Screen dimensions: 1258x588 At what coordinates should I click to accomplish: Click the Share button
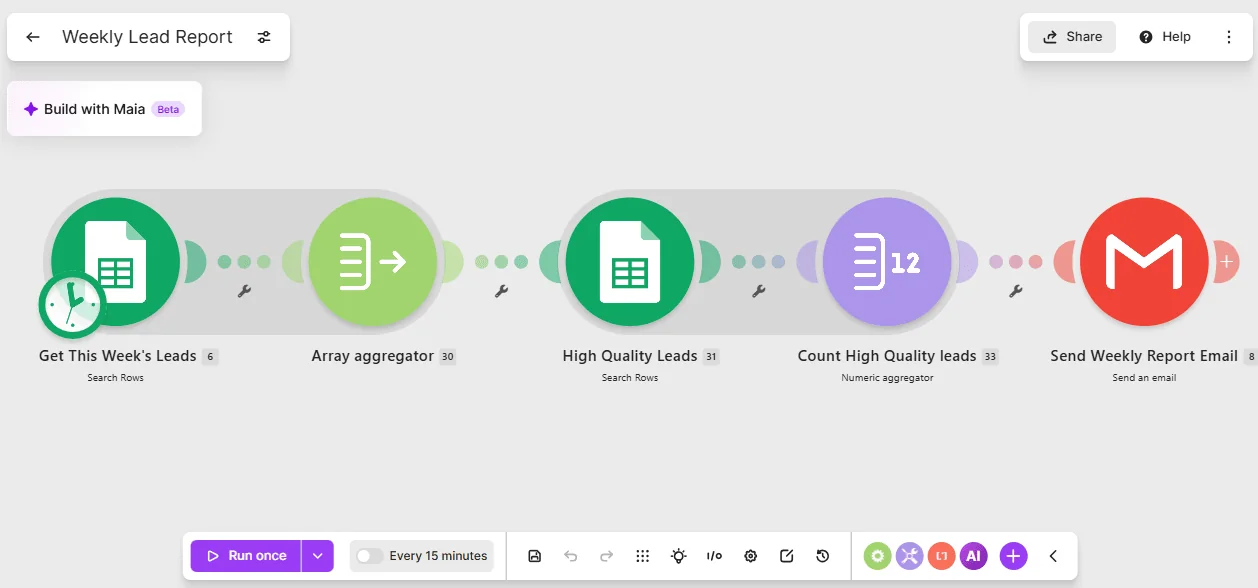1072,37
